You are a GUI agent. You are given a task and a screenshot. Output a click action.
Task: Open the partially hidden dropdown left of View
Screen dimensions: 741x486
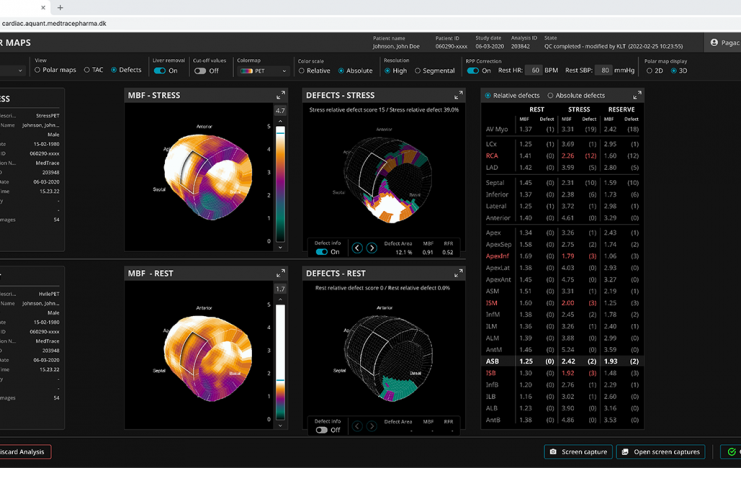coord(12,70)
